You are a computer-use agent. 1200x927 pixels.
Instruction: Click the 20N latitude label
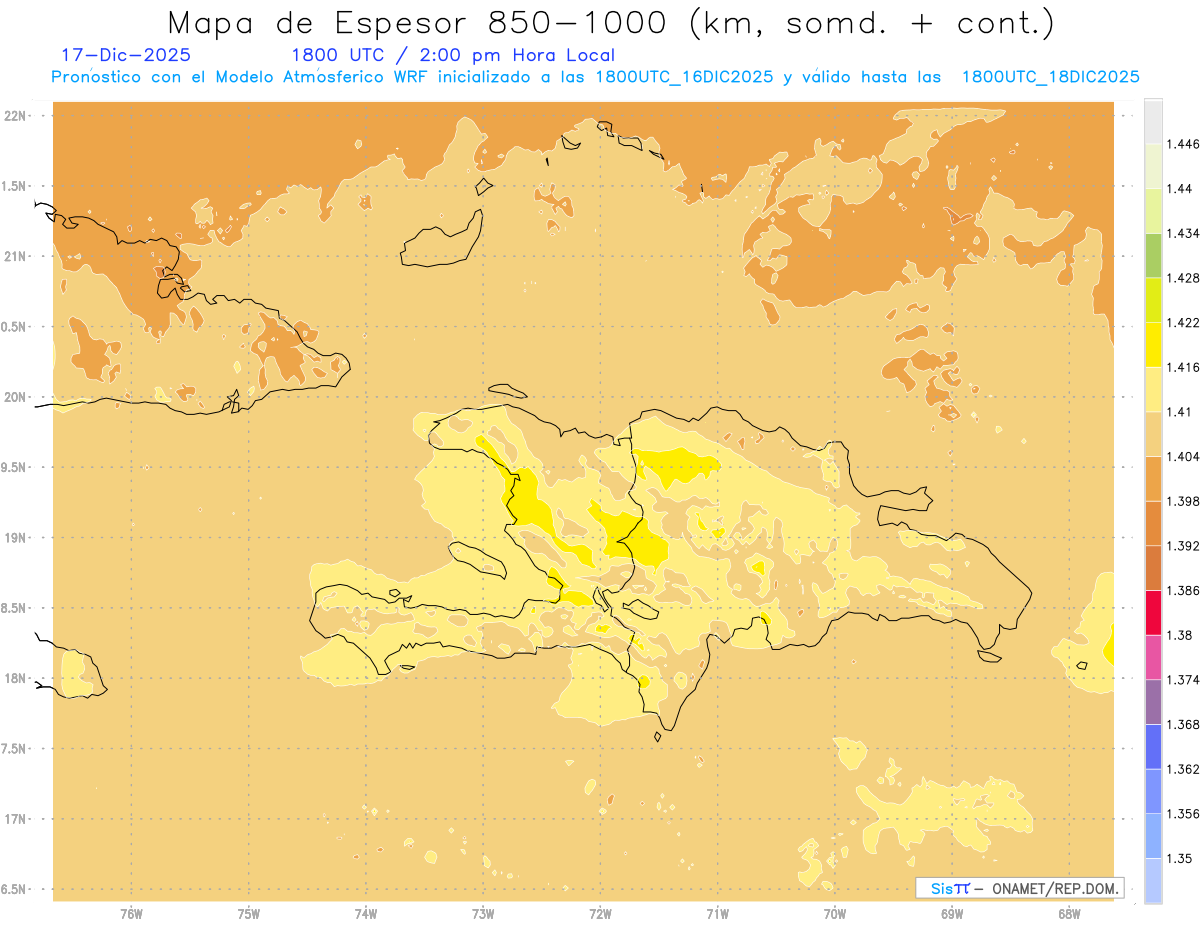pyautogui.click(x=15, y=397)
